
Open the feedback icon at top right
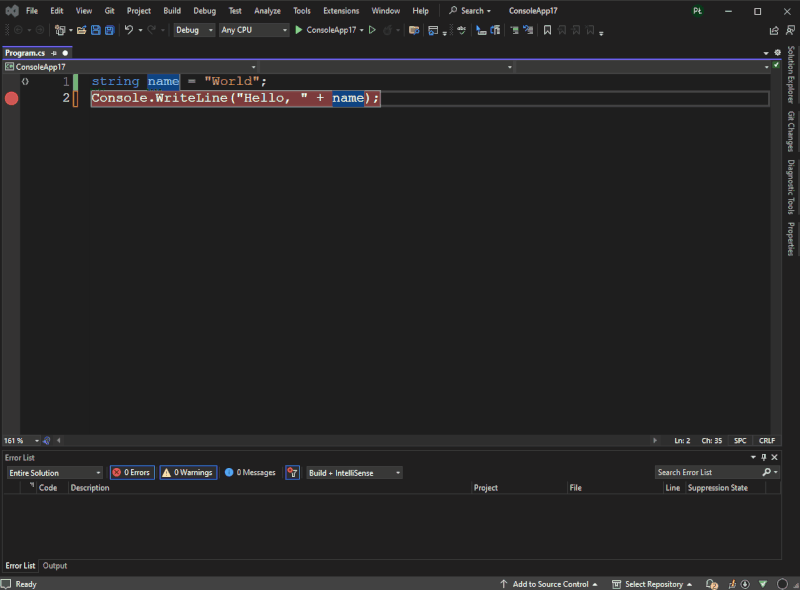click(x=790, y=31)
